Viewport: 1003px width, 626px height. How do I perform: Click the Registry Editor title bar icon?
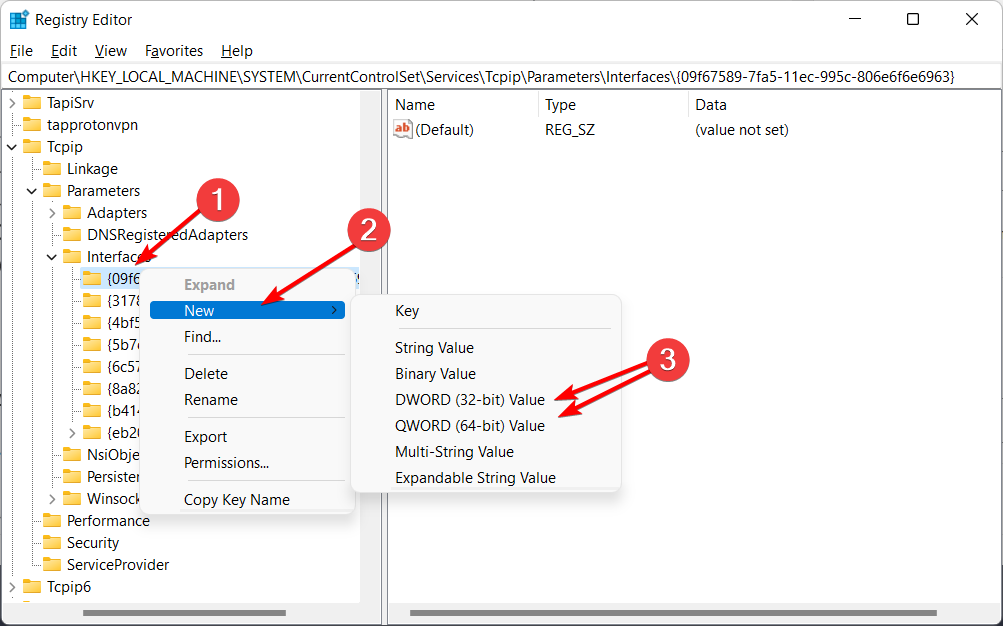click(x=17, y=19)
